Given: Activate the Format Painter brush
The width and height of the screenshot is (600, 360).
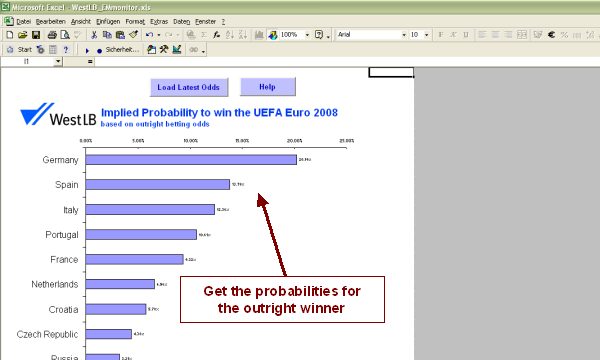Looking at the screenshot, I should click(133, 35).
